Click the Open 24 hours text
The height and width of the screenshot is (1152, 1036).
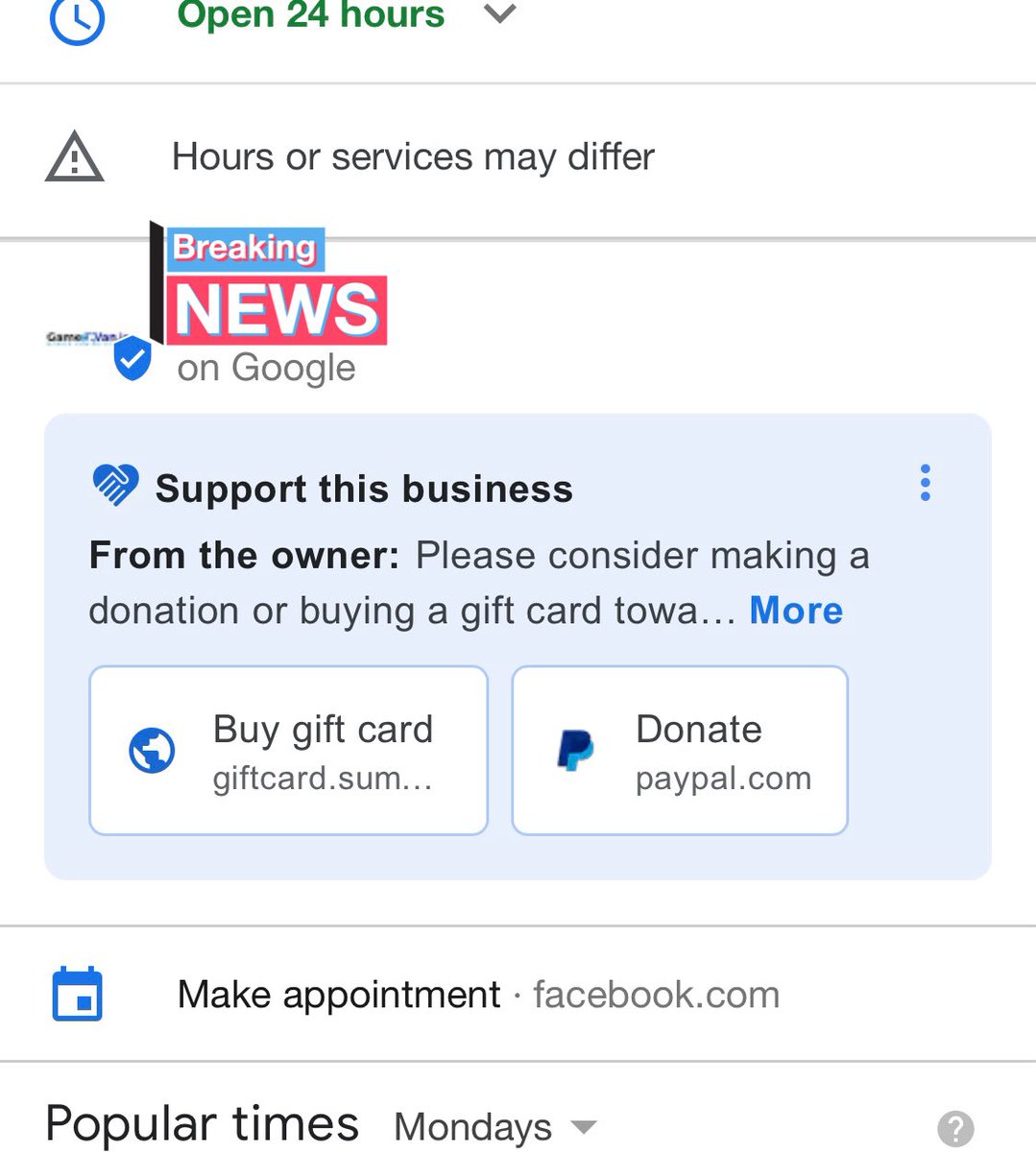coord(311,15)
